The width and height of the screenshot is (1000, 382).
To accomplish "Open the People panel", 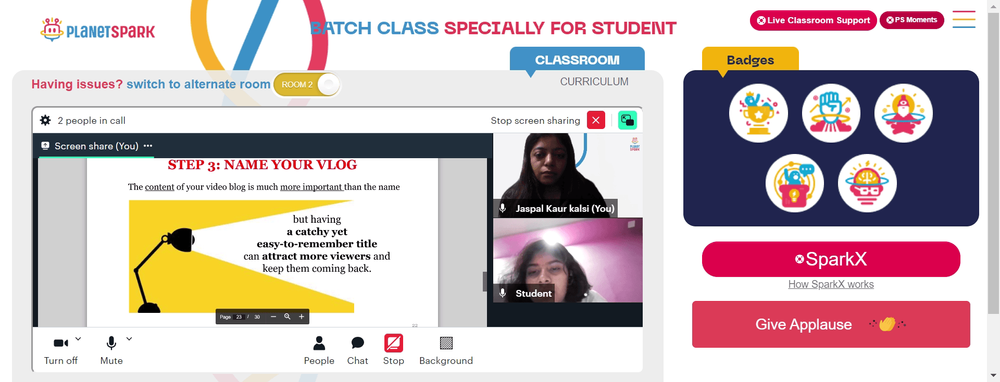I will [319, 350].
